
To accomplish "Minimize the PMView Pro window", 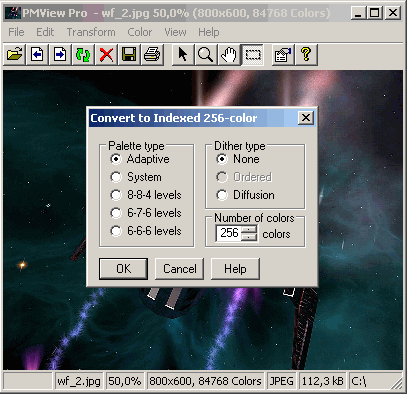I will pos(359,13).
